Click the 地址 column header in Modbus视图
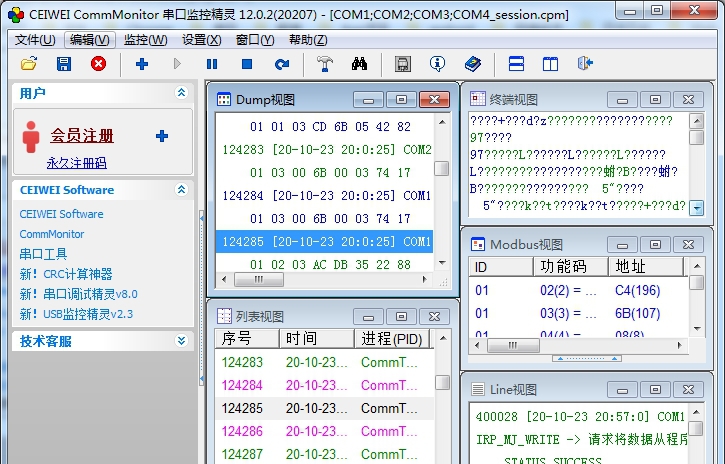 pos(646,267)
